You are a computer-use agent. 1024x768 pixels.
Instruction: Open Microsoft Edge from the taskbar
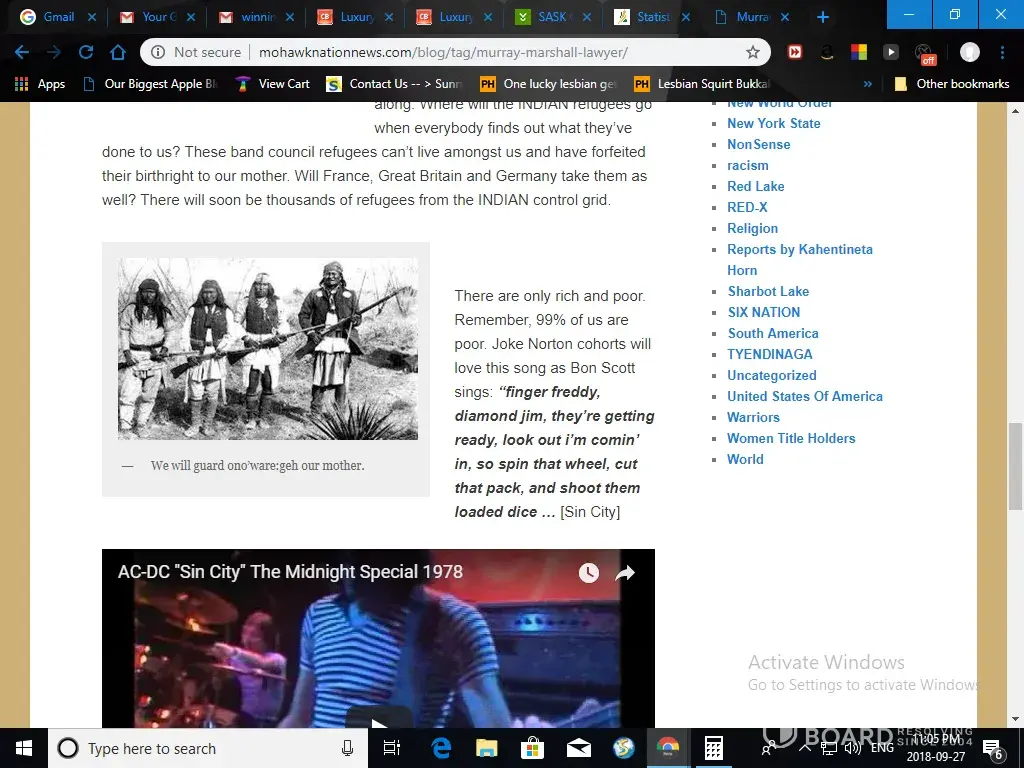coord(441,748)
